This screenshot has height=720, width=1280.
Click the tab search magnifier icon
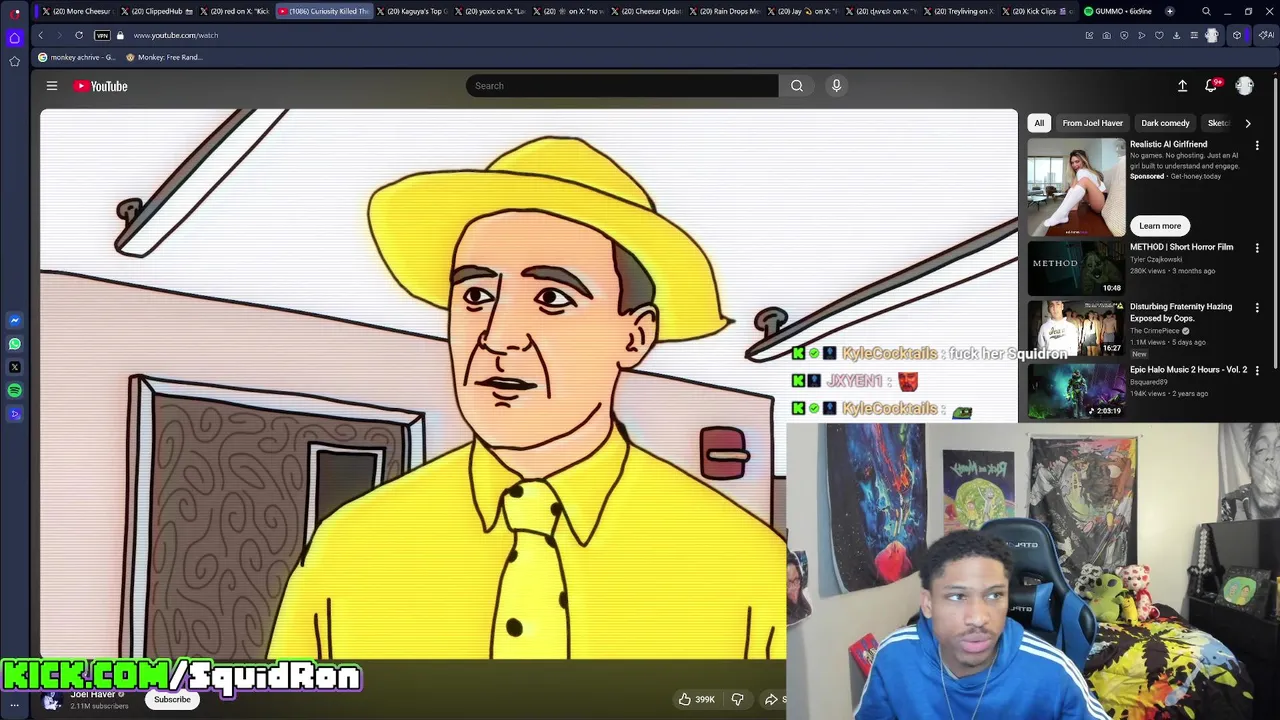tap(1206, 12)
